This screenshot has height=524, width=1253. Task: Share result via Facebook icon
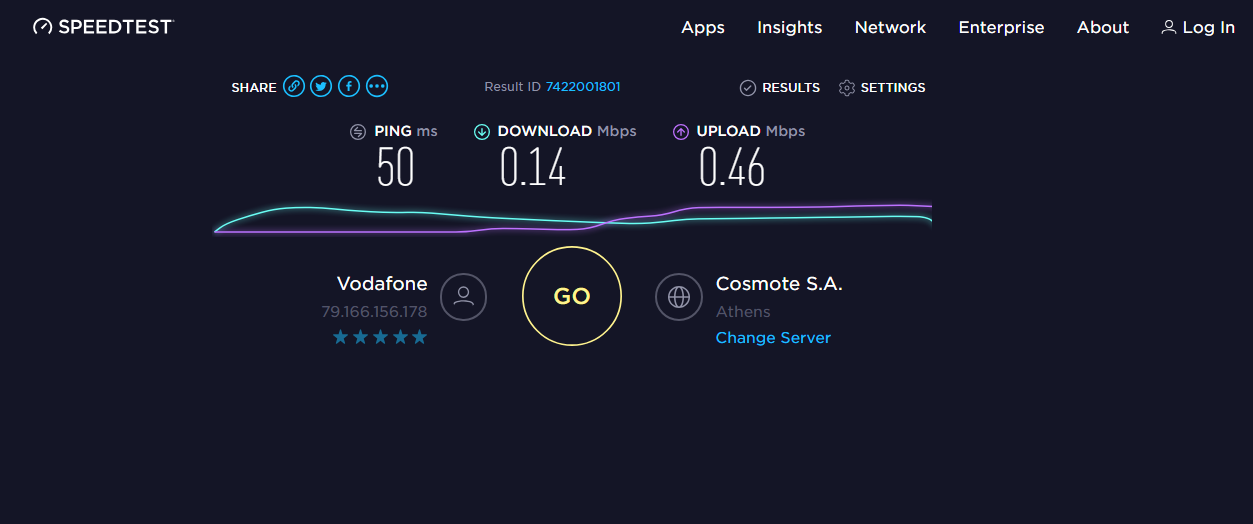[x=349, y=87]
